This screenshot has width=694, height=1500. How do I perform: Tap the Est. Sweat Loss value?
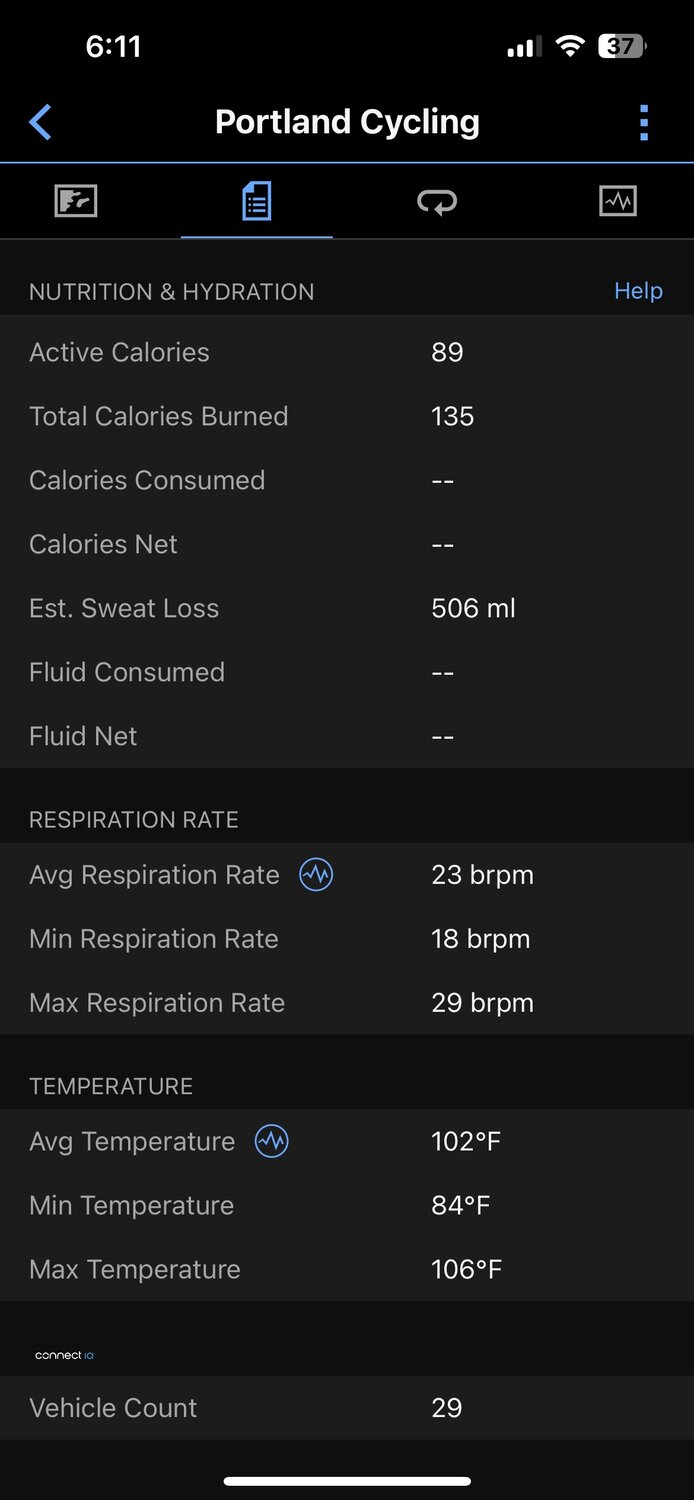click(x=473, y=608)
